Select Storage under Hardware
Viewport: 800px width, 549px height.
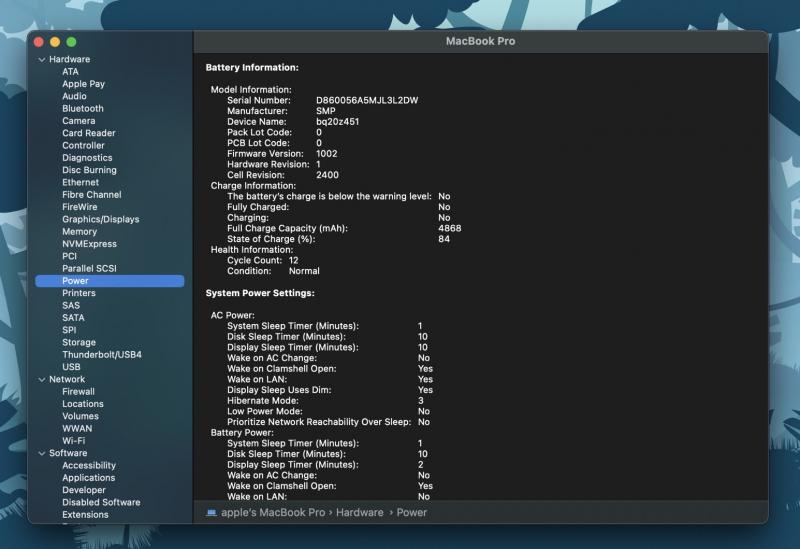coord(79,343)
